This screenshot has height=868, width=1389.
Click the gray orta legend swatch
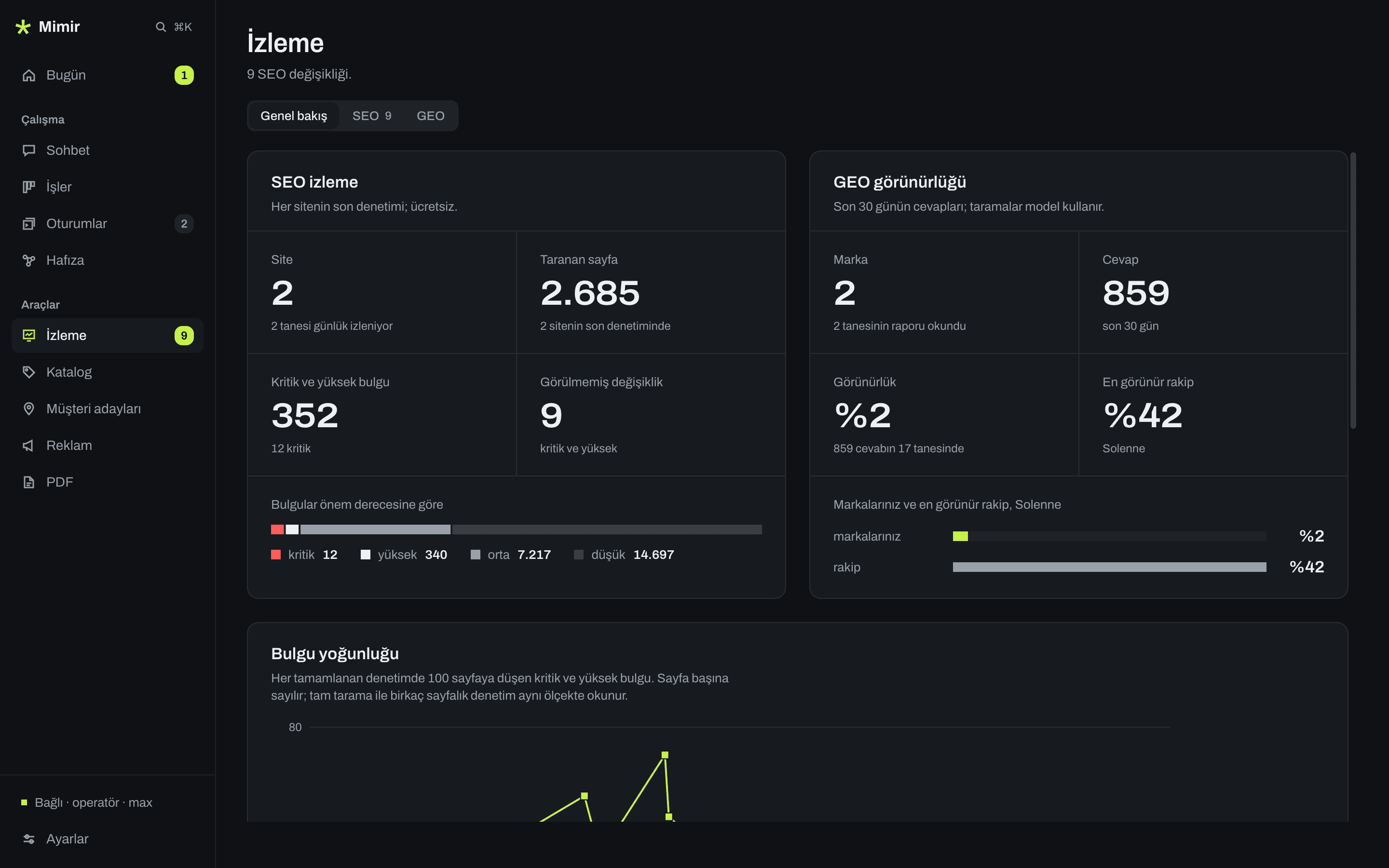click(475, 555)
